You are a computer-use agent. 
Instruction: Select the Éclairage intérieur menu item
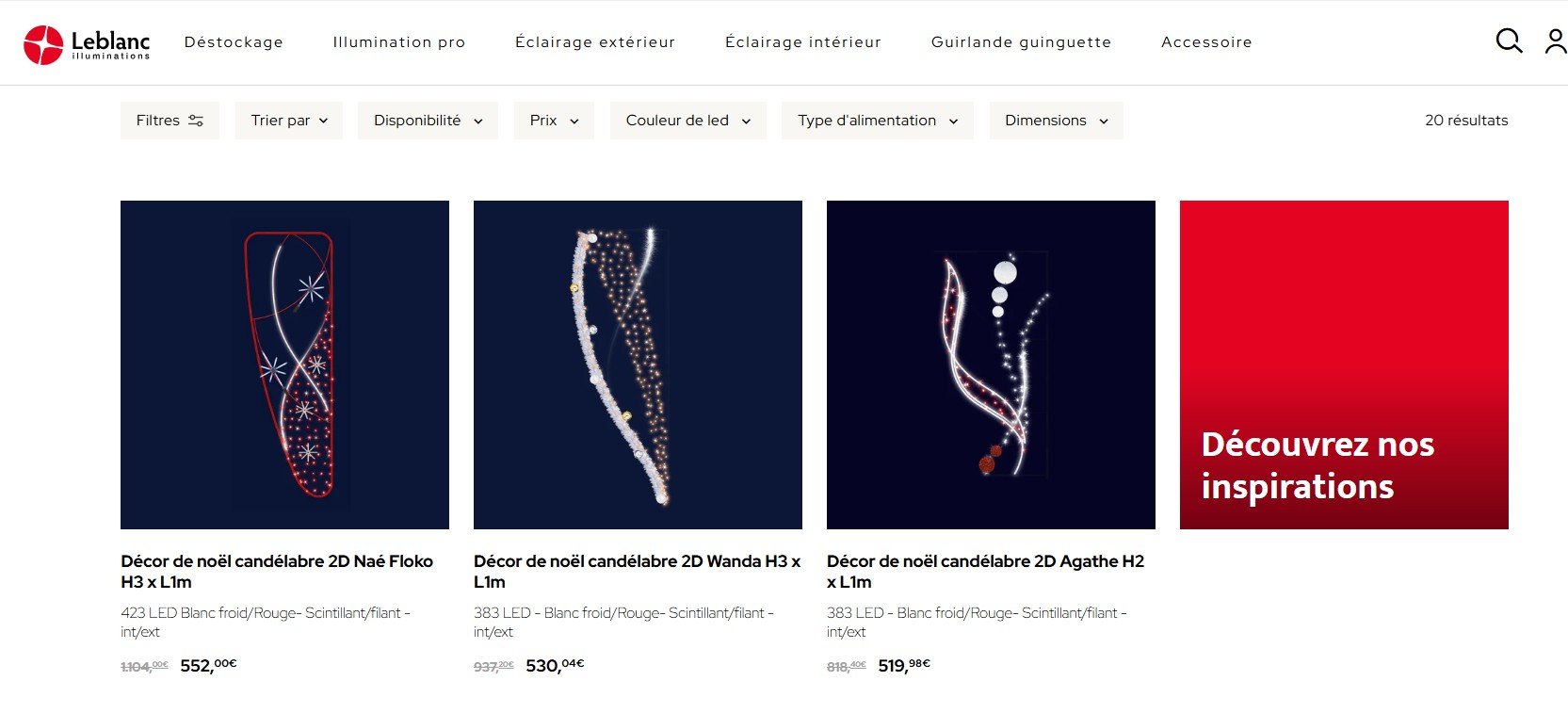tap(803, 42)
